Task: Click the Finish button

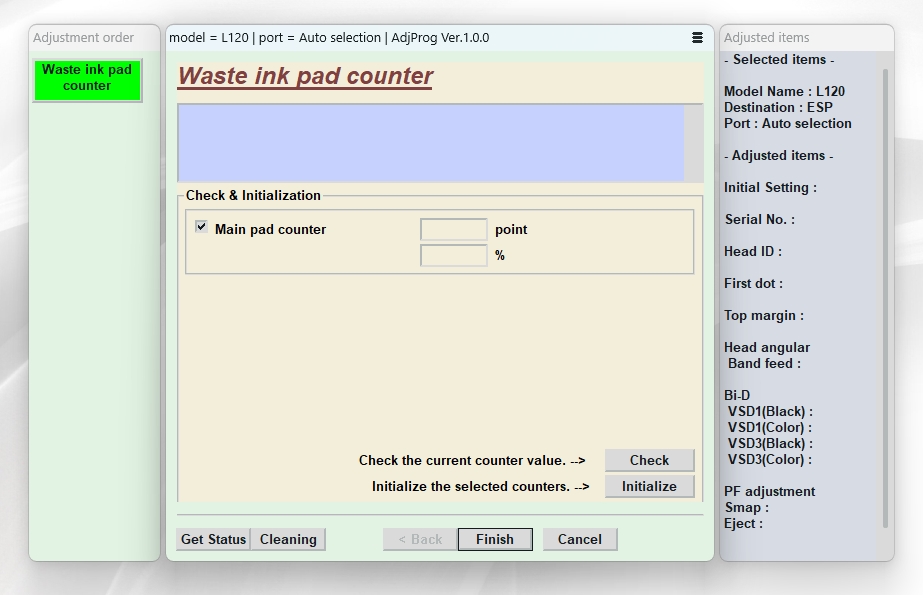Action: (x=495, y=539)
